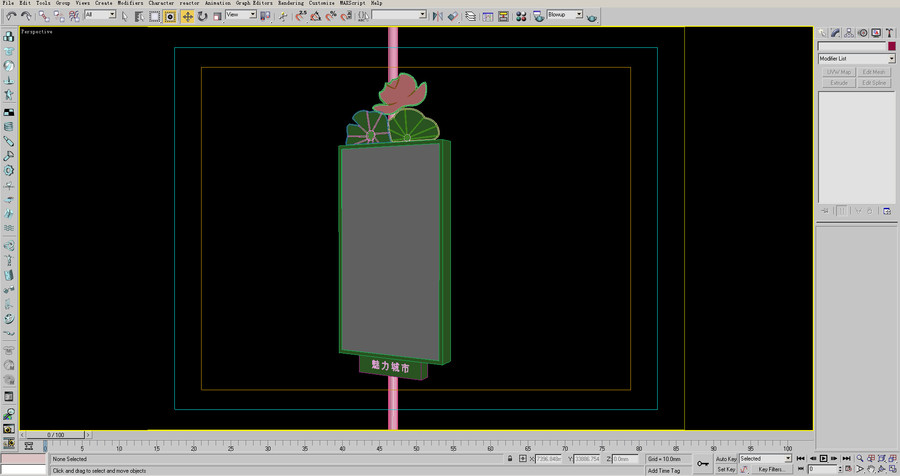900x476 pixels.
Task: Click the object color swatch
Action: (x=891, y=47)
